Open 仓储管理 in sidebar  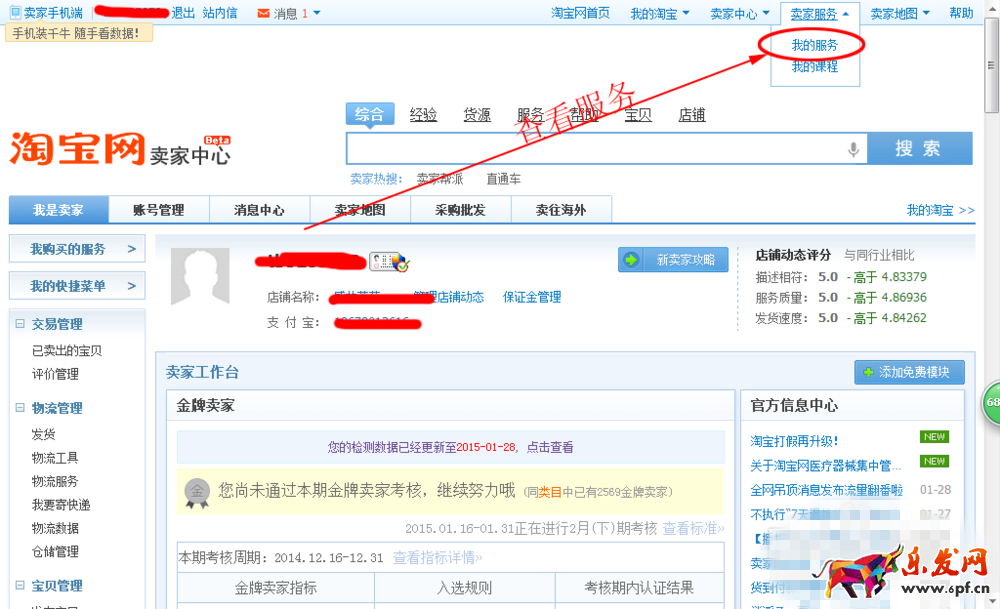[55, 552]
